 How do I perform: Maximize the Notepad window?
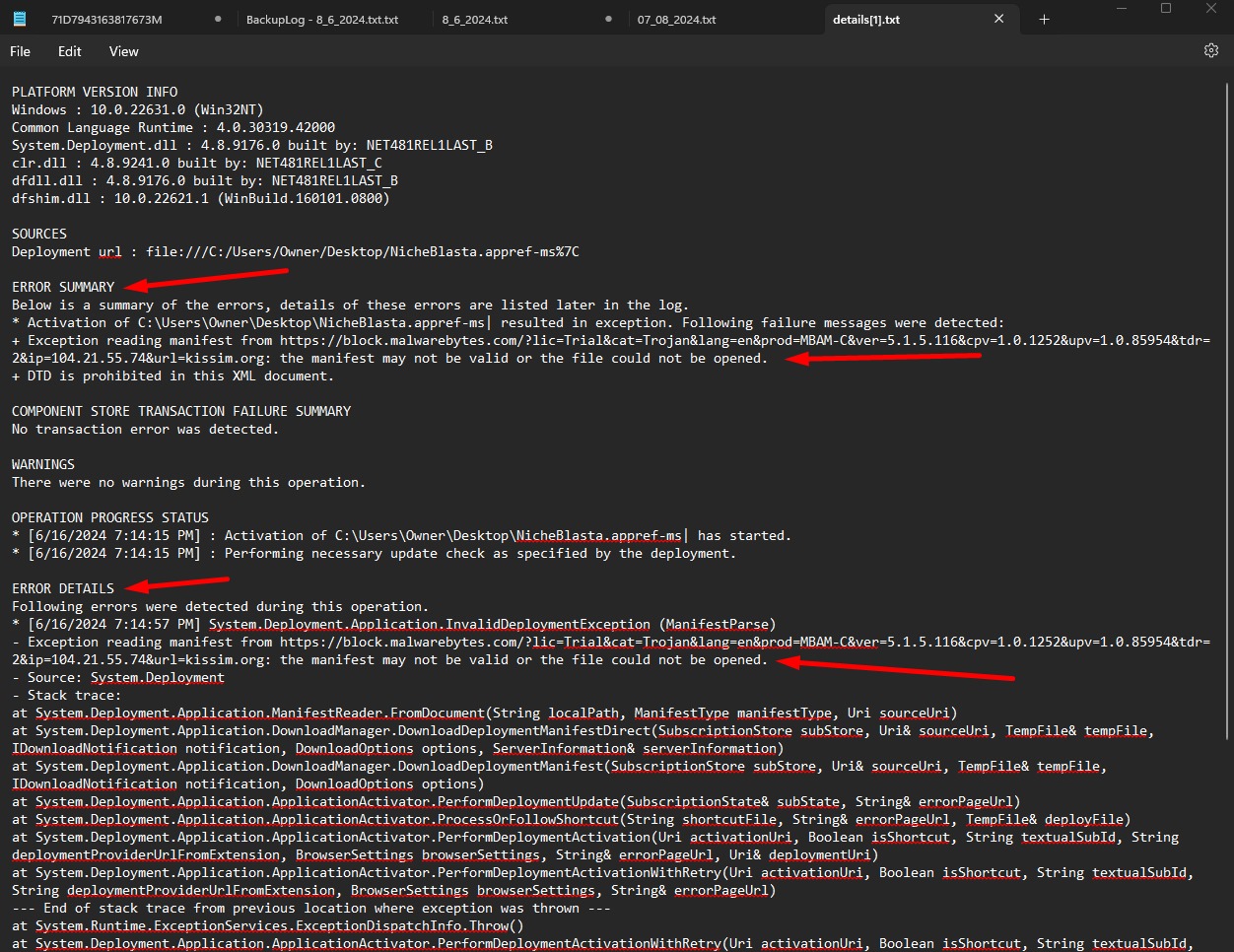(1166, 9)
